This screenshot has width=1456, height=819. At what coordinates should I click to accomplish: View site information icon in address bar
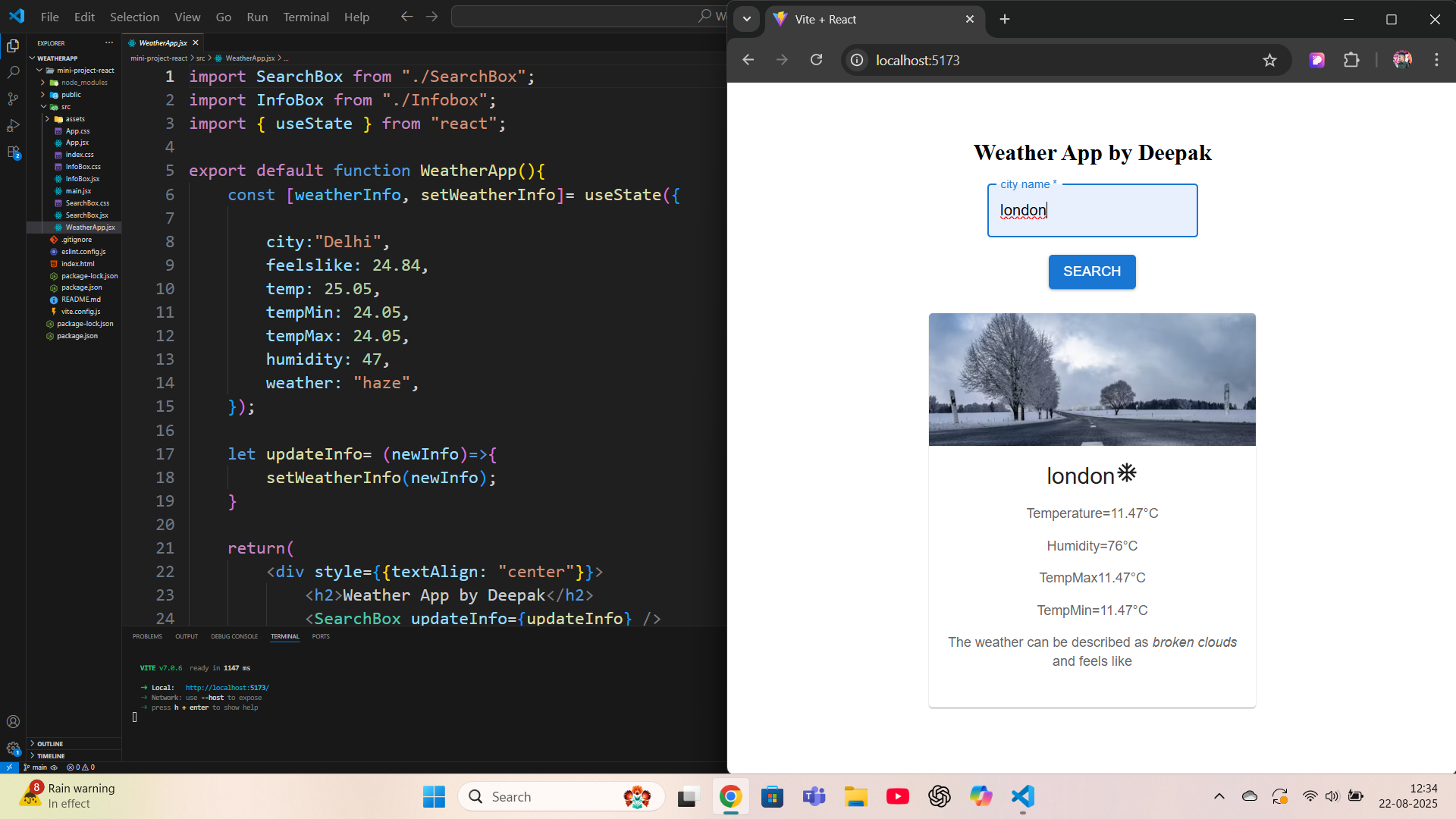pyautogui.click(x=857, y=60)
